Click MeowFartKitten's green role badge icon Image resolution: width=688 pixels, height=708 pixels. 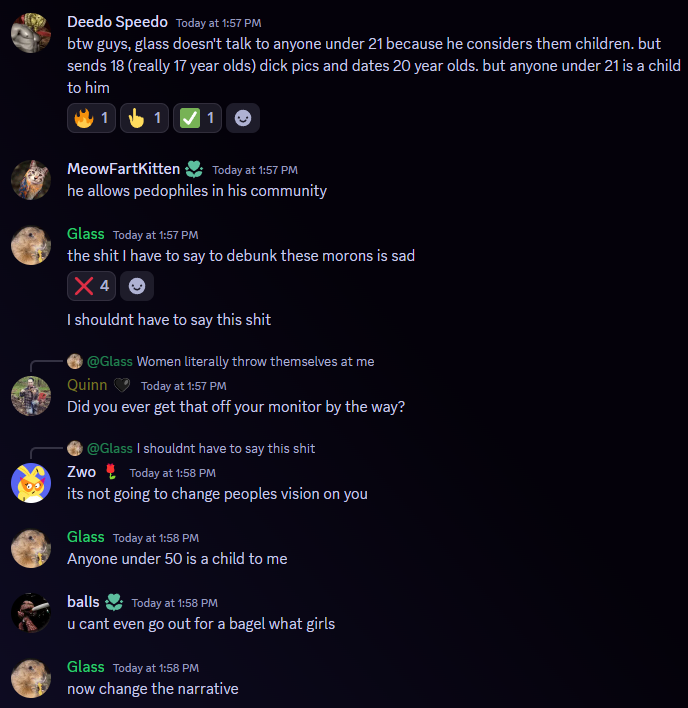click(194, 169)
